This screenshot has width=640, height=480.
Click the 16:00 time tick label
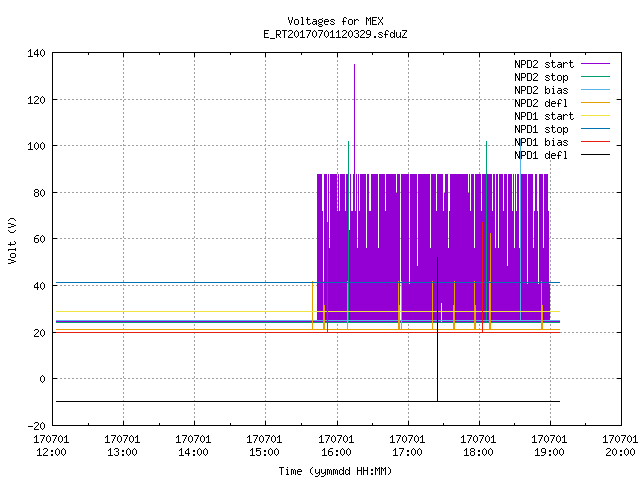click(336, 452)
